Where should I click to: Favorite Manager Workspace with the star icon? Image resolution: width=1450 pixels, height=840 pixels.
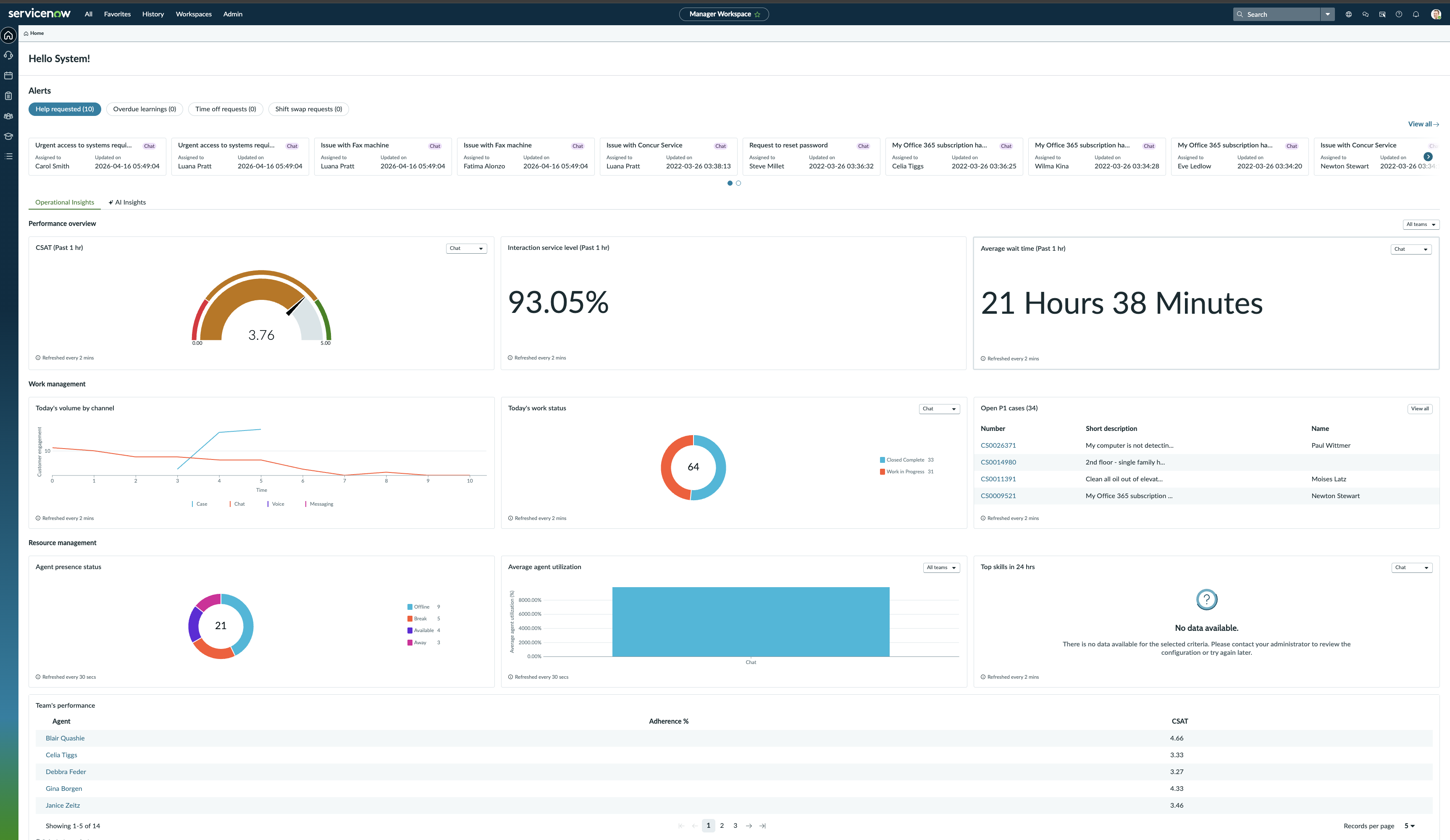pyautogui.click(x=757, y=14)
